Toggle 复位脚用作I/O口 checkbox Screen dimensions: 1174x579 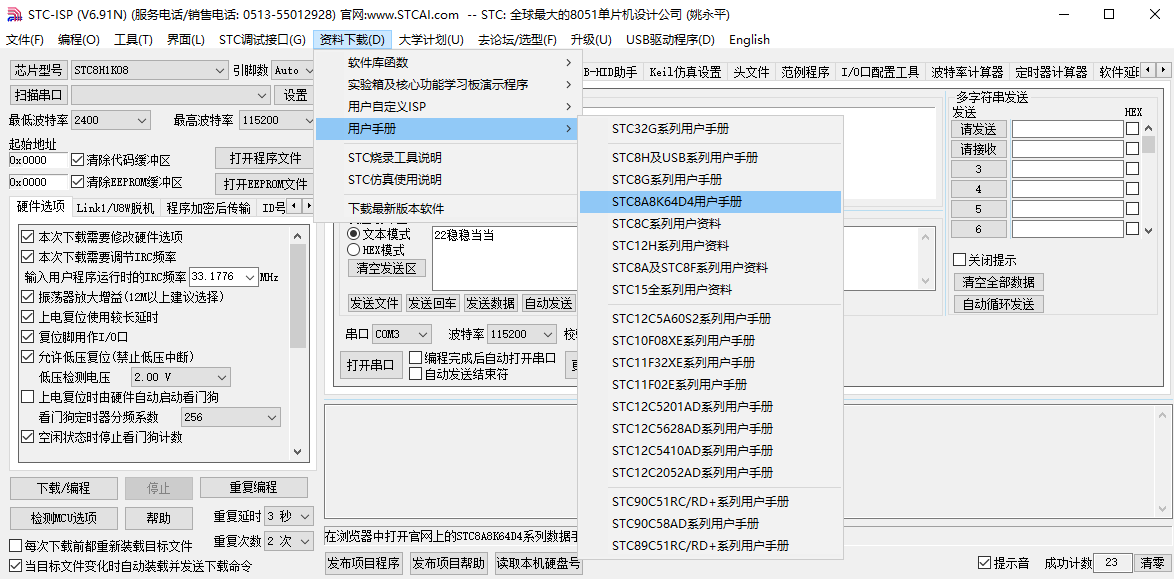tap(75, 336)
